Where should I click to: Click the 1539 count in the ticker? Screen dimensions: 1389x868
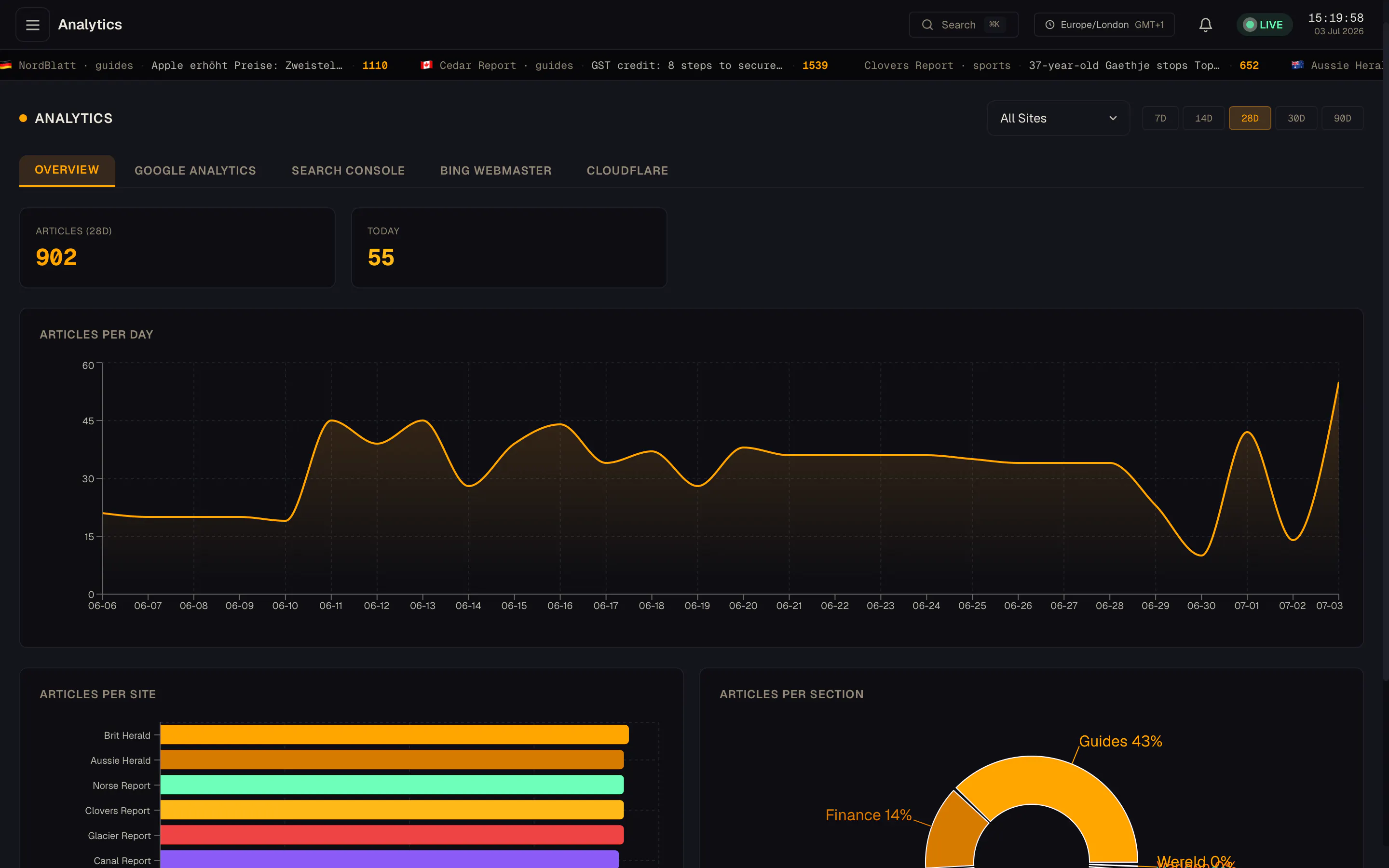(x=815, y=66)
